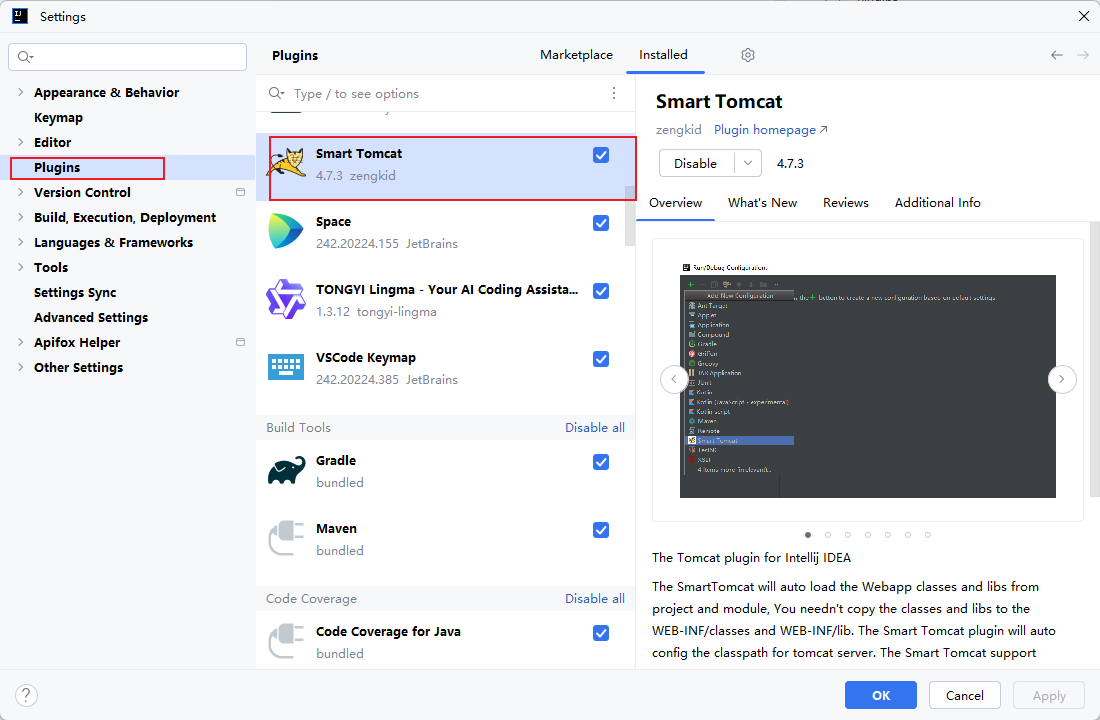Click the OK button
Image resolution: width=1100 pixels, height=720 pixels.
(x=880, y=695)
